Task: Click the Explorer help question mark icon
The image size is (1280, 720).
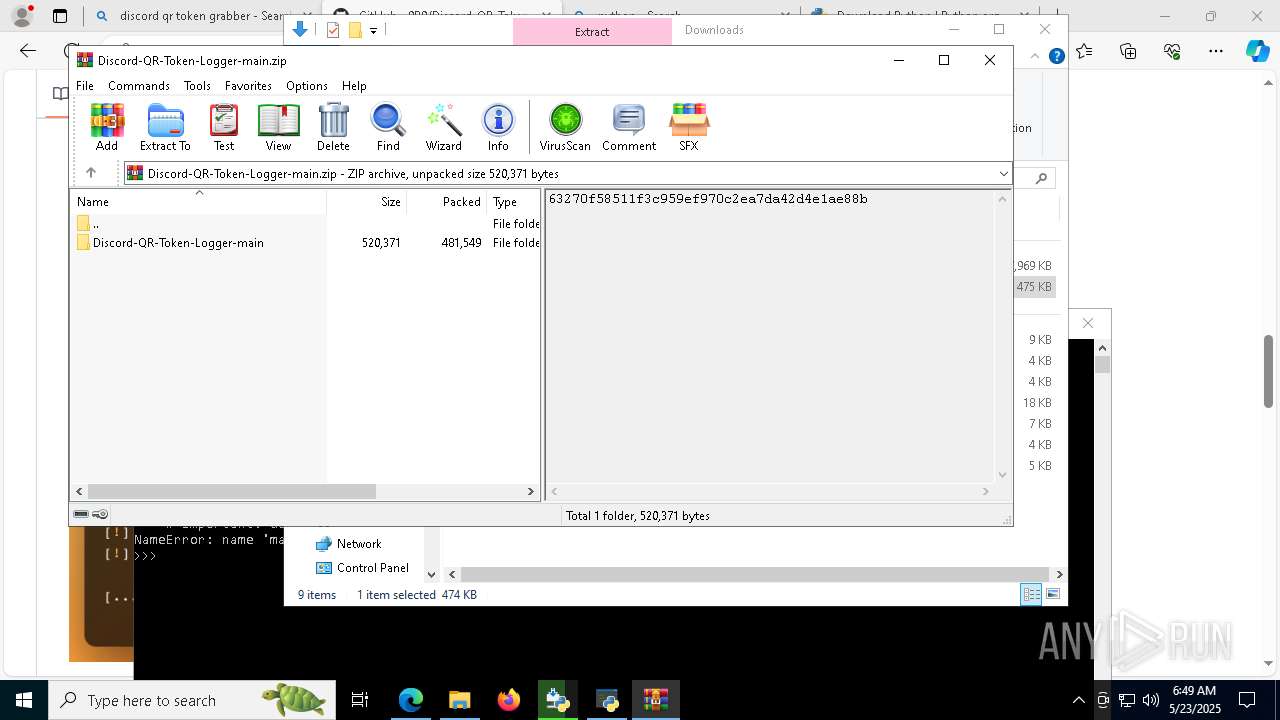Action: [1056, 57]
